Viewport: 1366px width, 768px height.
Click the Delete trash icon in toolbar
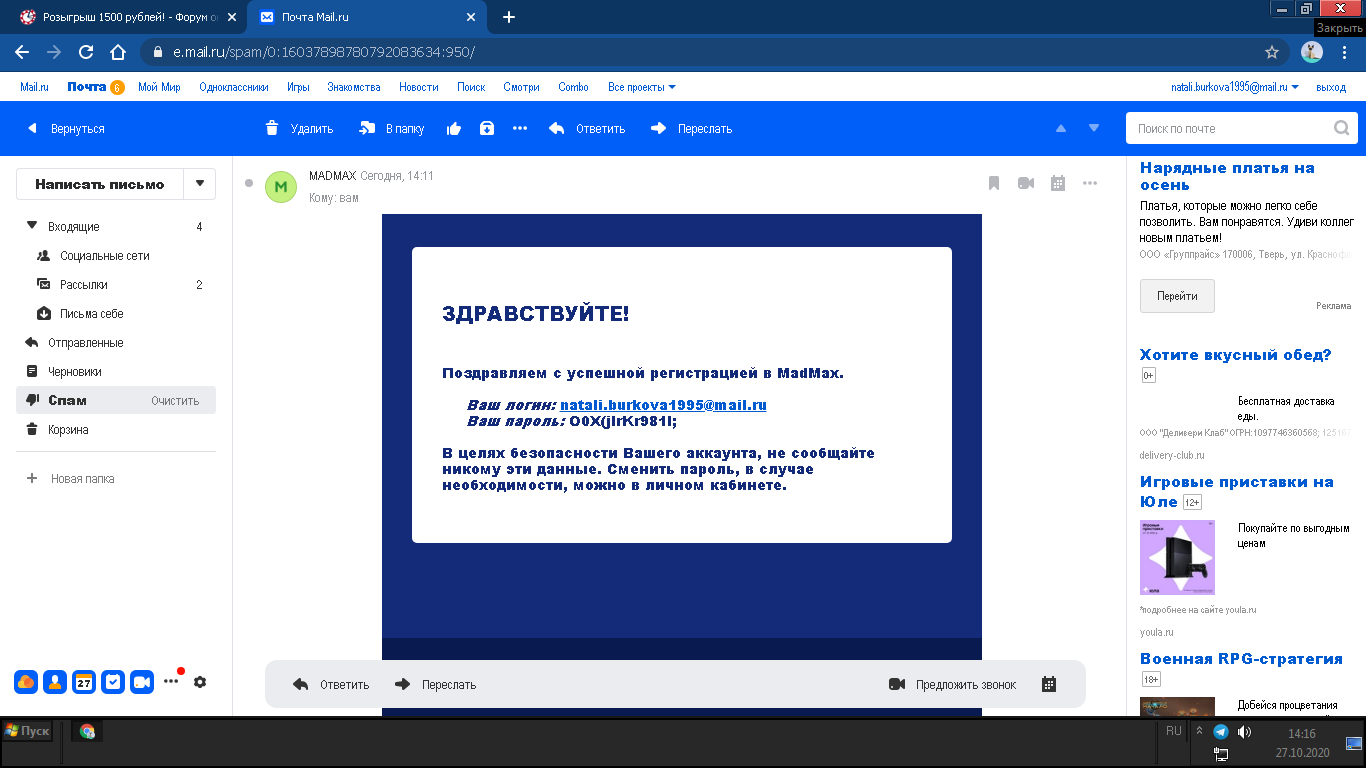click(272, 128)
